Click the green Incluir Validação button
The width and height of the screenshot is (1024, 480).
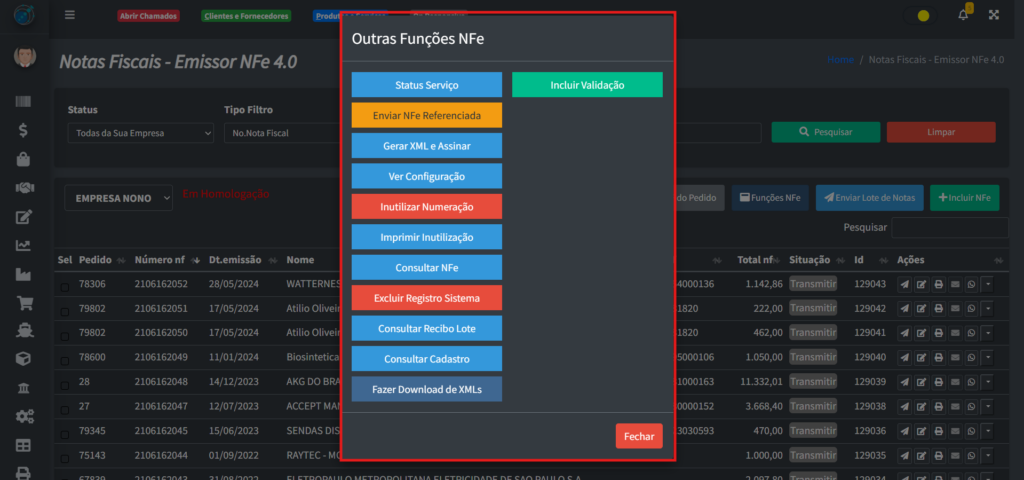click(x=587, y=85)
